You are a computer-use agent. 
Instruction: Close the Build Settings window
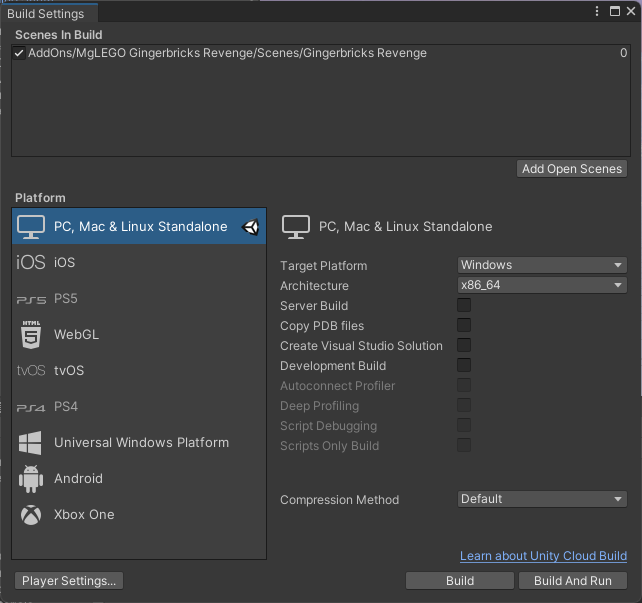(x=631, y=11)
